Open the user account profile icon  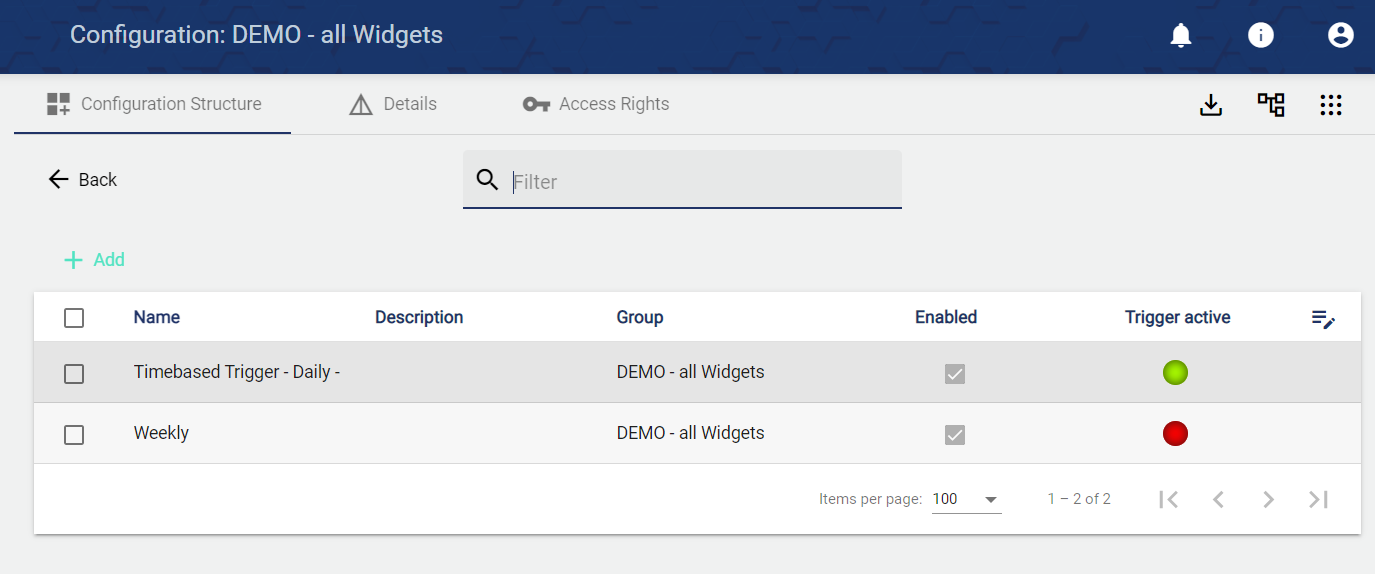pos(1340,36)
